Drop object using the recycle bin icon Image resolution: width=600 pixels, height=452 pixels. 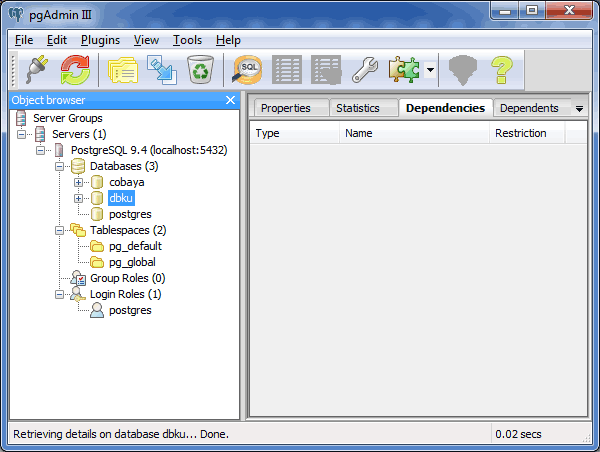point(200,70)
